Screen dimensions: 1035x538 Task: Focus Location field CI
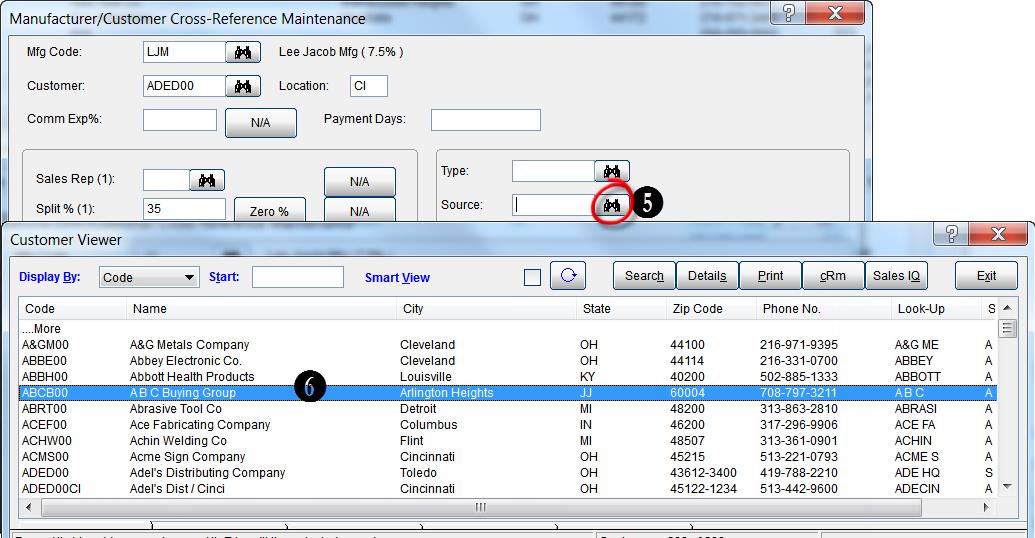click(x=369, y=86)
